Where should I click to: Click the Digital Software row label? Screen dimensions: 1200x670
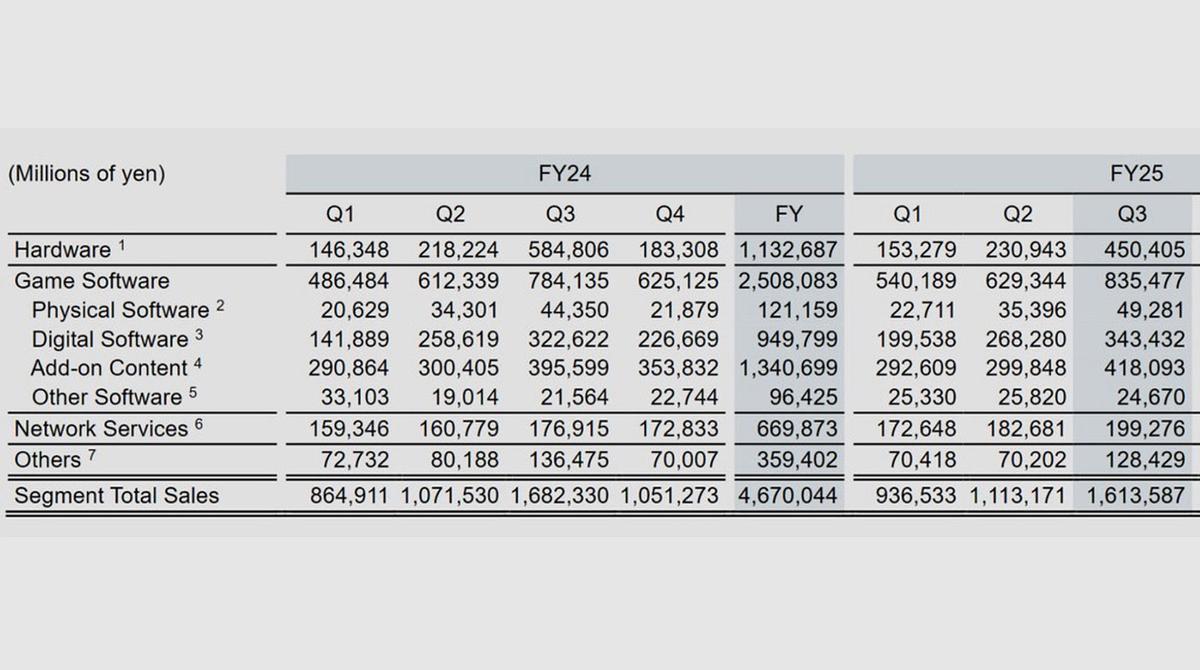click(x=110, y=339)
